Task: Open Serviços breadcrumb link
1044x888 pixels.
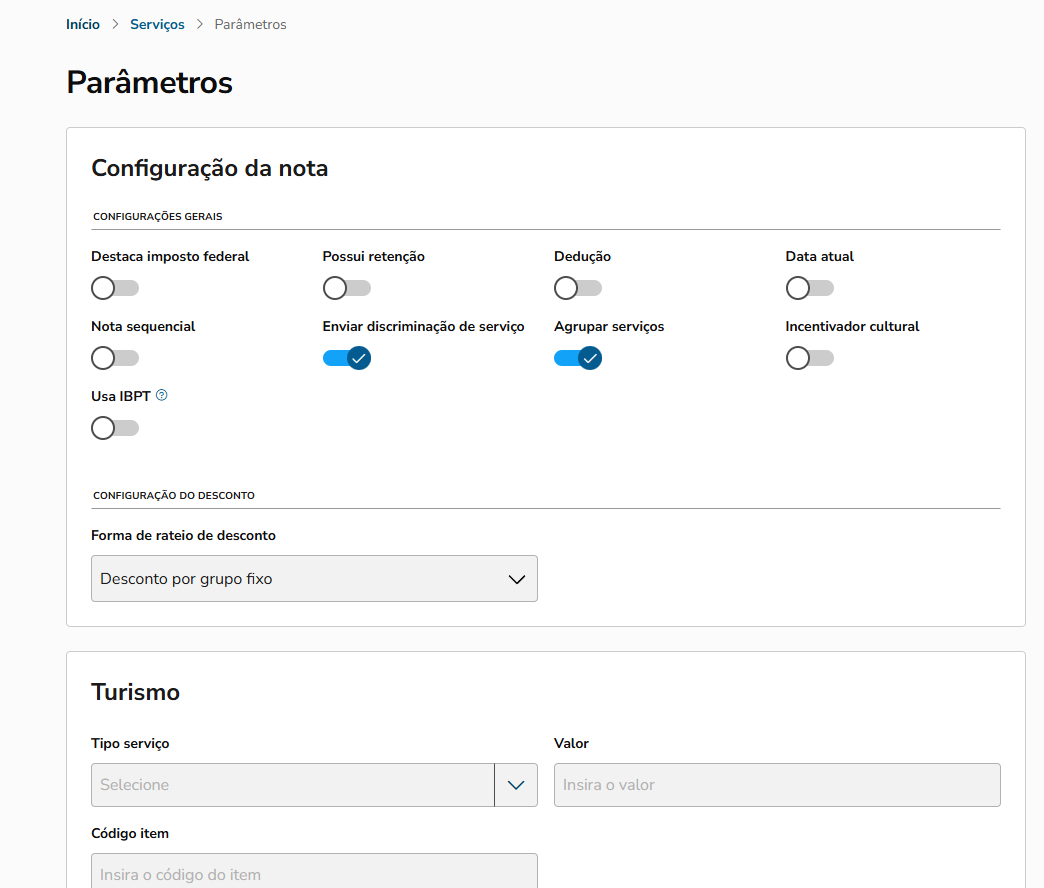Action: (157, 25)
